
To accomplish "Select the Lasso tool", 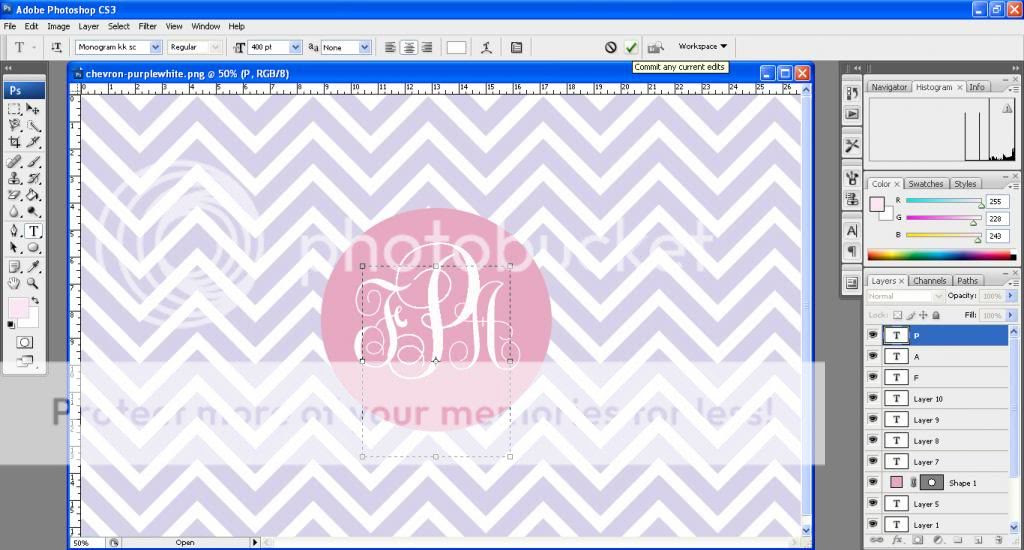I will tap(14, 125).
